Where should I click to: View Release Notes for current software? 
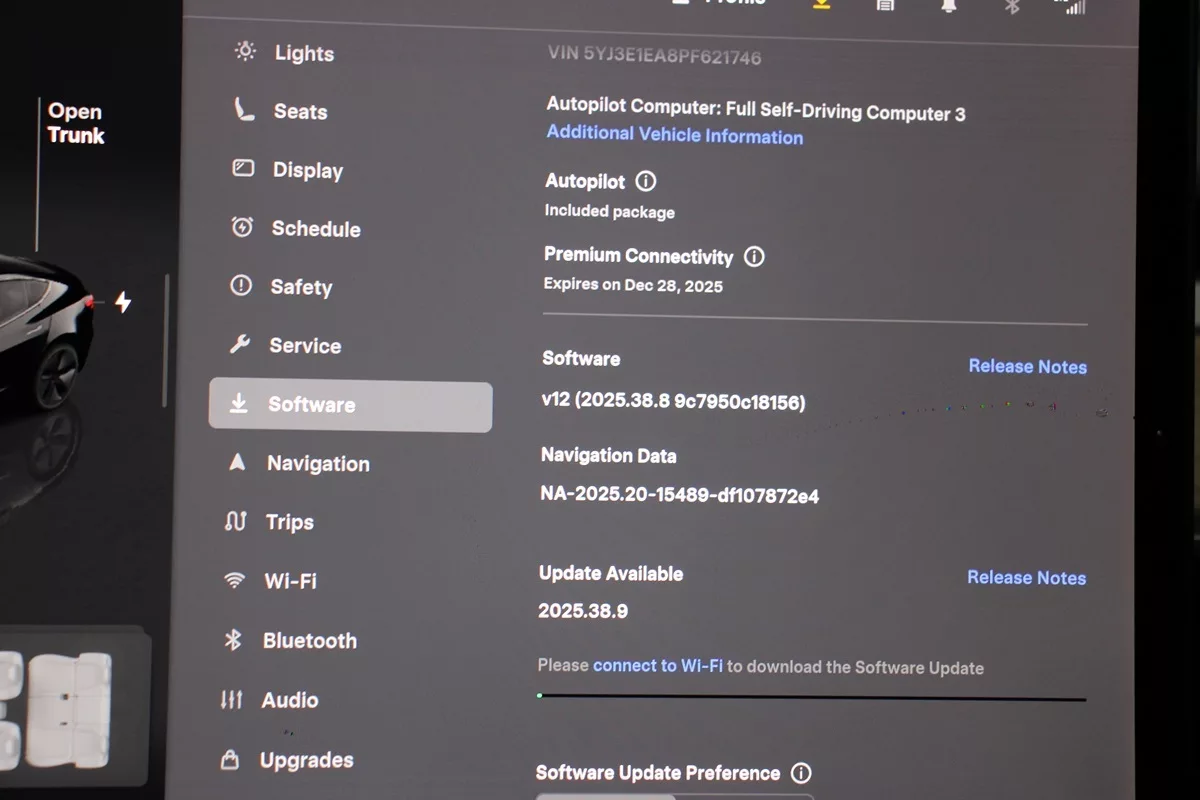click(1027, 367)
